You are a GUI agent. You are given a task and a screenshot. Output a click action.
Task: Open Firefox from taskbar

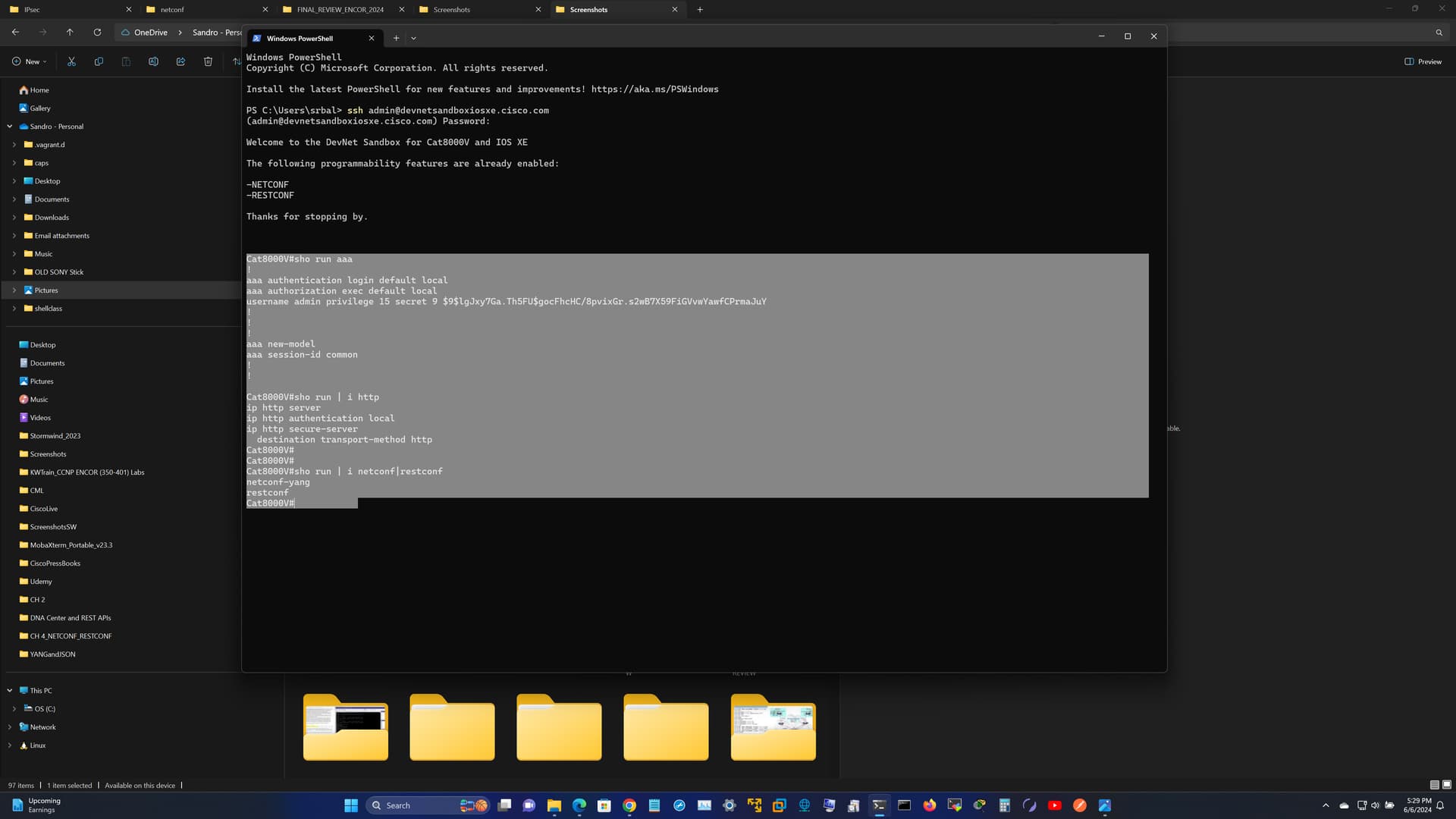(930, 805)
